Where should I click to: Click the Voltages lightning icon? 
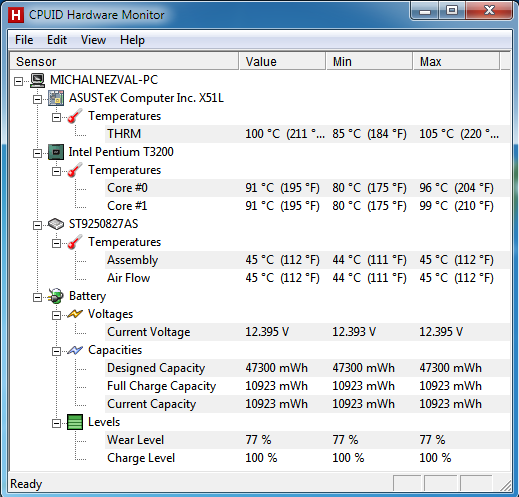coord(75,314)
